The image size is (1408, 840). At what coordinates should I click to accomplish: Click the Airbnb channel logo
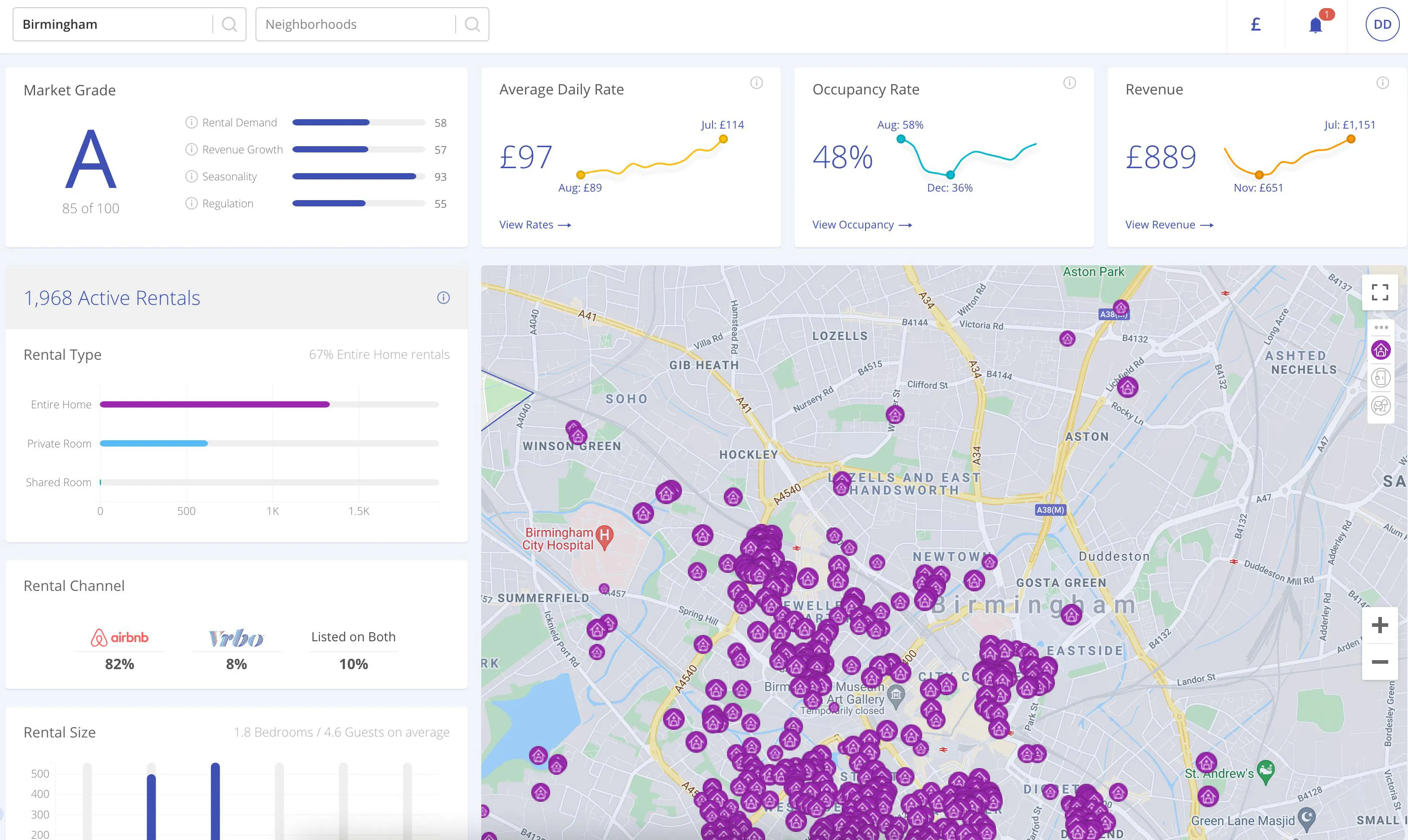pos(120,637)
